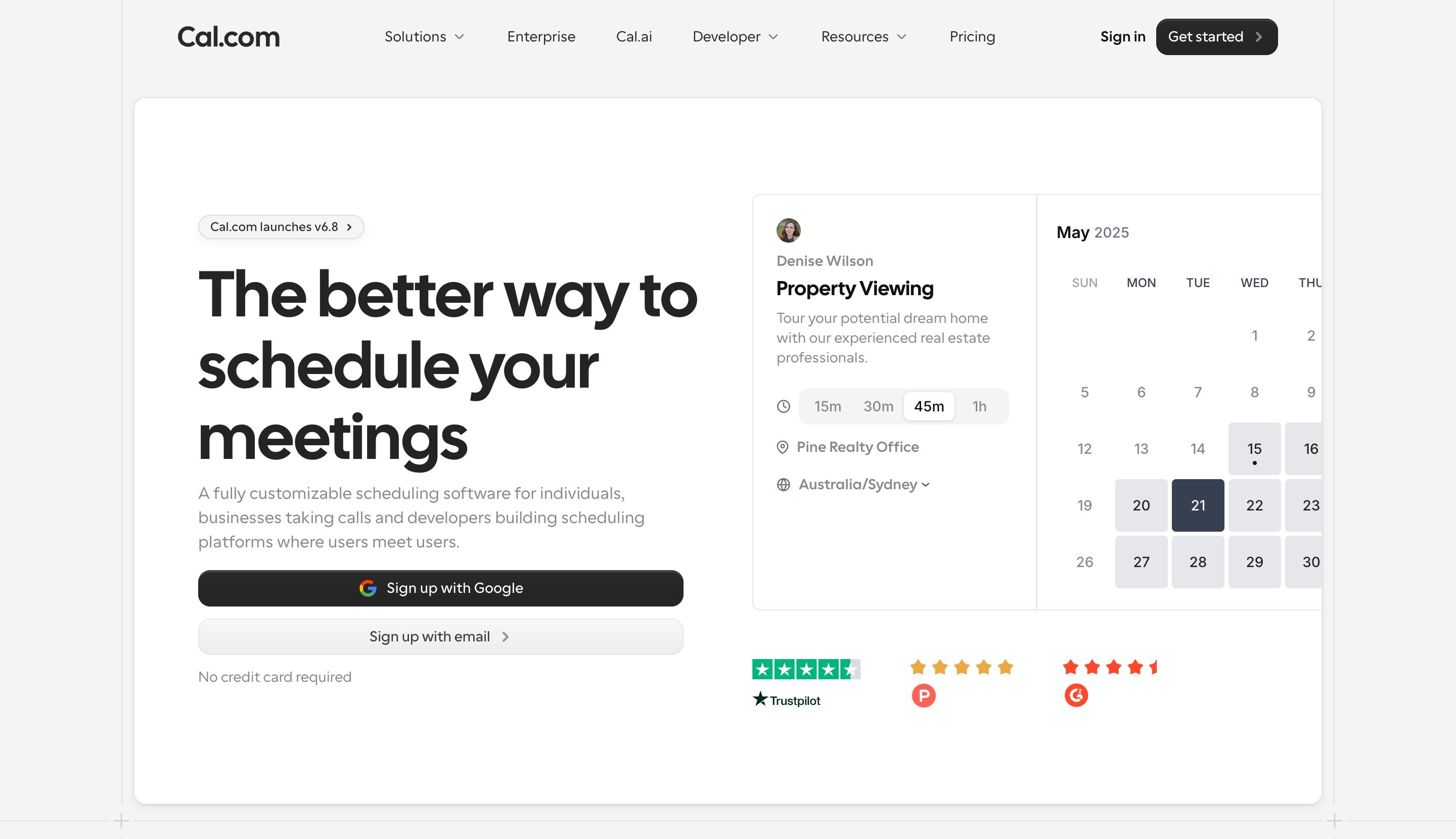1456x839 pixels.
Task: Open the Pricing page
Action: 972,37
